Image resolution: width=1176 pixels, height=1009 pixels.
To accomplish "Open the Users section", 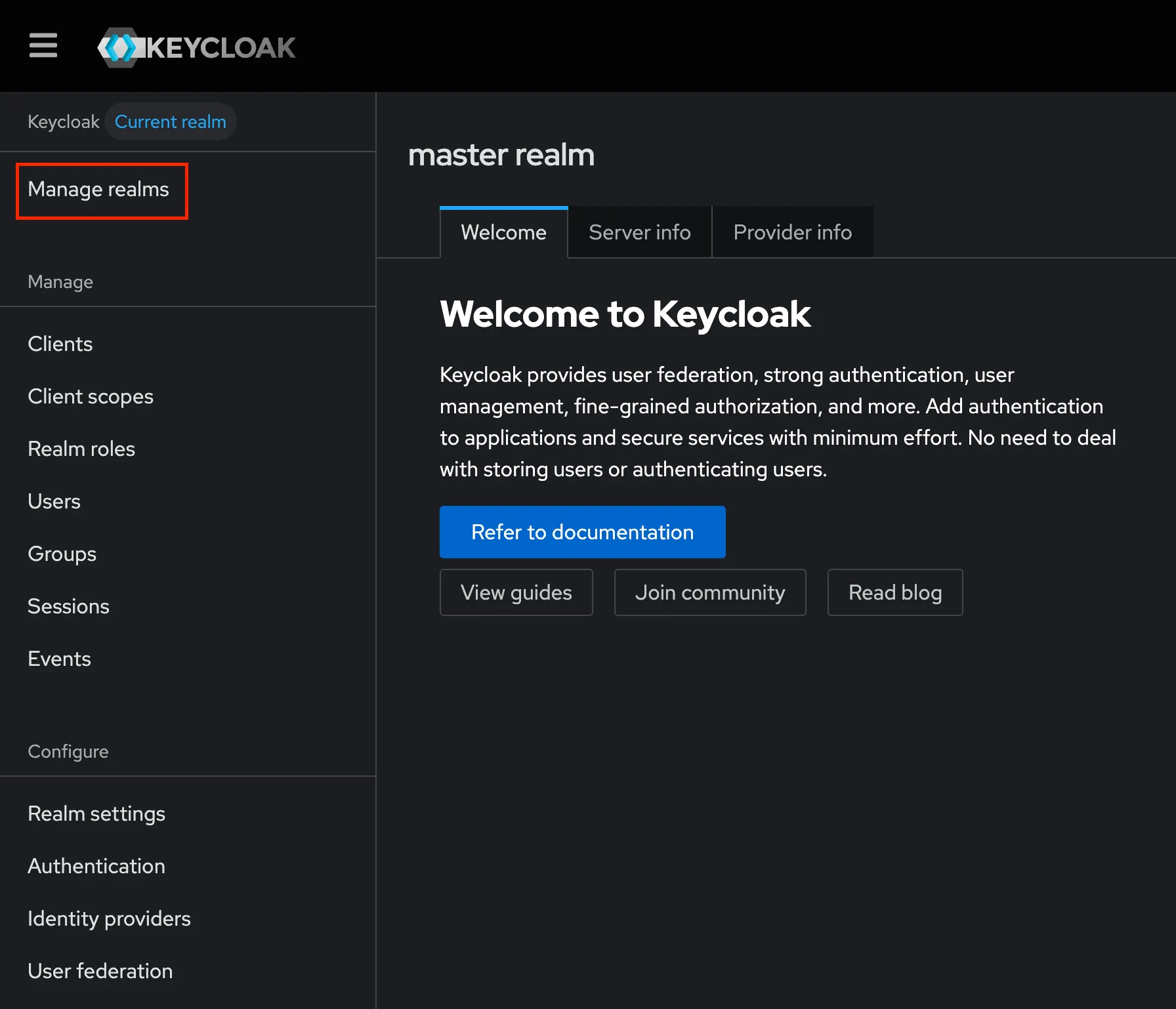I will pyautogui.click(x=54, y=501).
